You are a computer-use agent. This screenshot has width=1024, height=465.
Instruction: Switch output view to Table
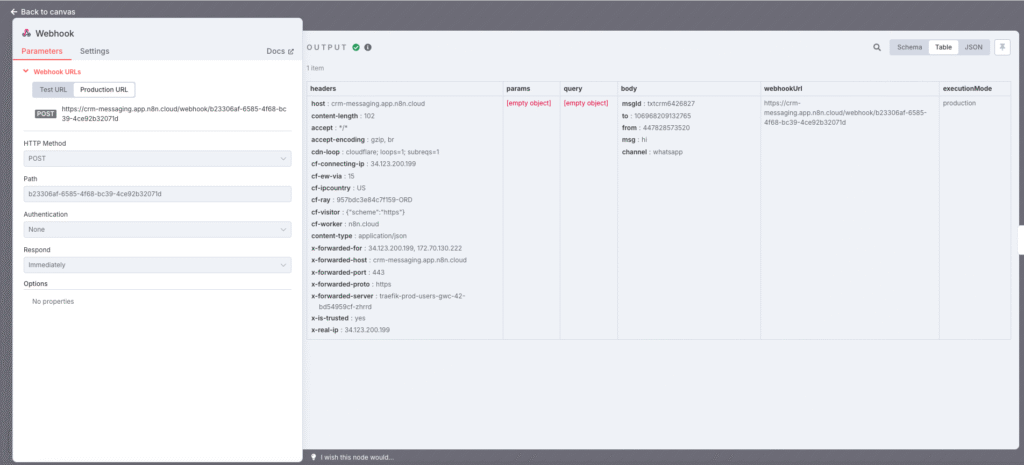(943, 47)
